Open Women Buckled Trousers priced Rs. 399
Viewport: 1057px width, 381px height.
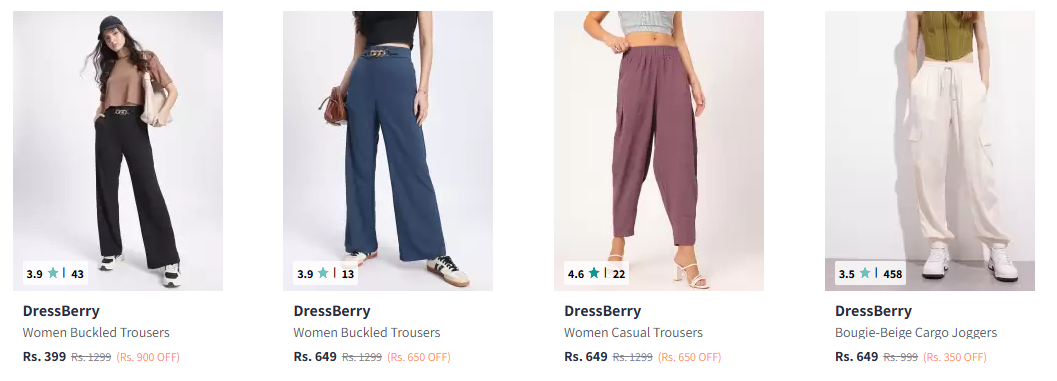96,332
